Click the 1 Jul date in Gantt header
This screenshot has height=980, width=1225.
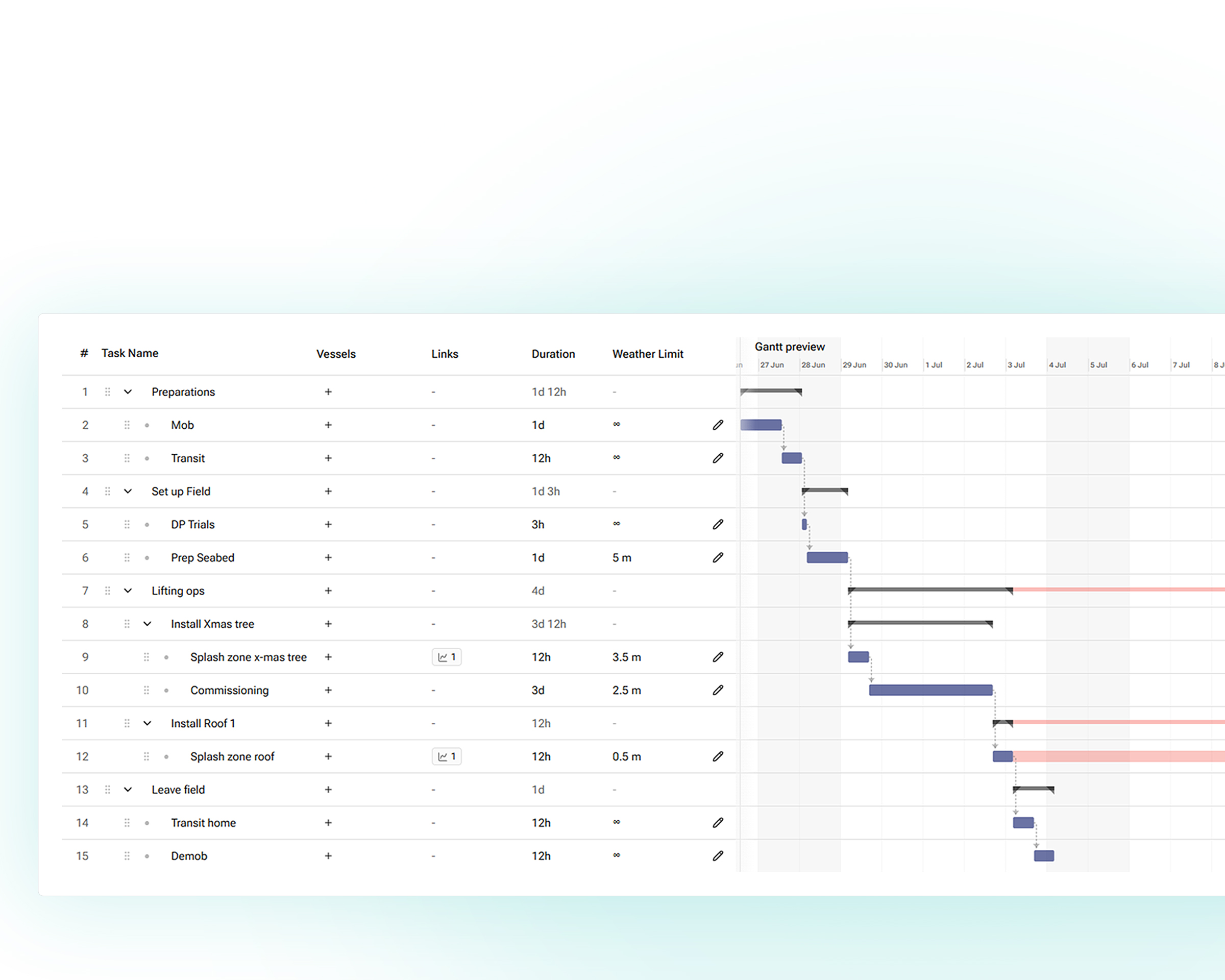point(934,365)
